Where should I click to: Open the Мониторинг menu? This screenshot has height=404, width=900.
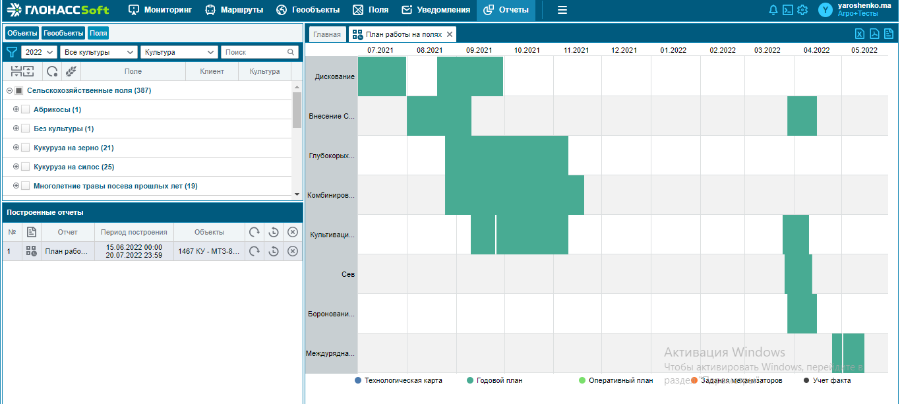pyautogui.click(x=162, y=10)
